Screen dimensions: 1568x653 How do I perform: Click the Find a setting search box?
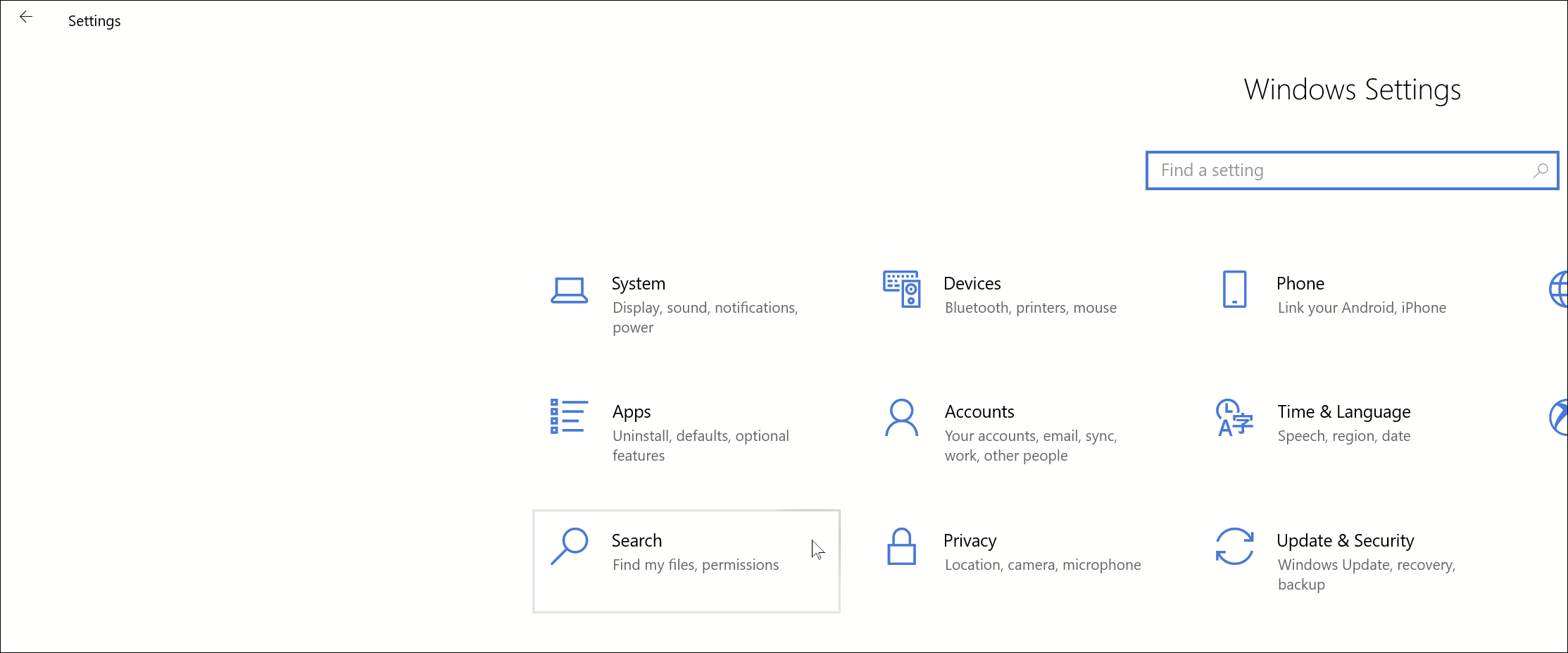click(x=1338, y=170)
